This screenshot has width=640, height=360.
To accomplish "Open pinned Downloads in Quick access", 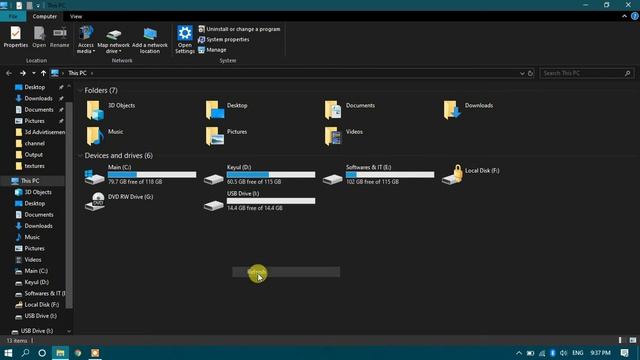I will click(38, 98).
